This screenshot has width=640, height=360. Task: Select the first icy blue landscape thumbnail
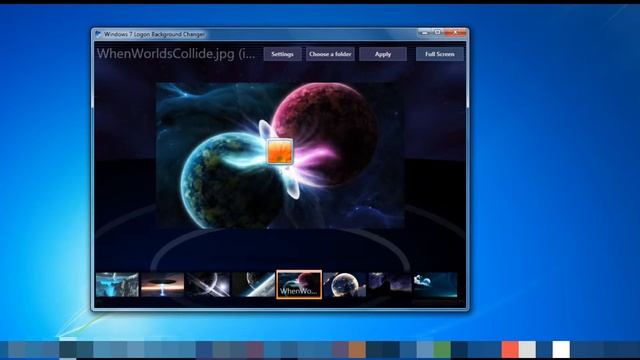point(117,284)
